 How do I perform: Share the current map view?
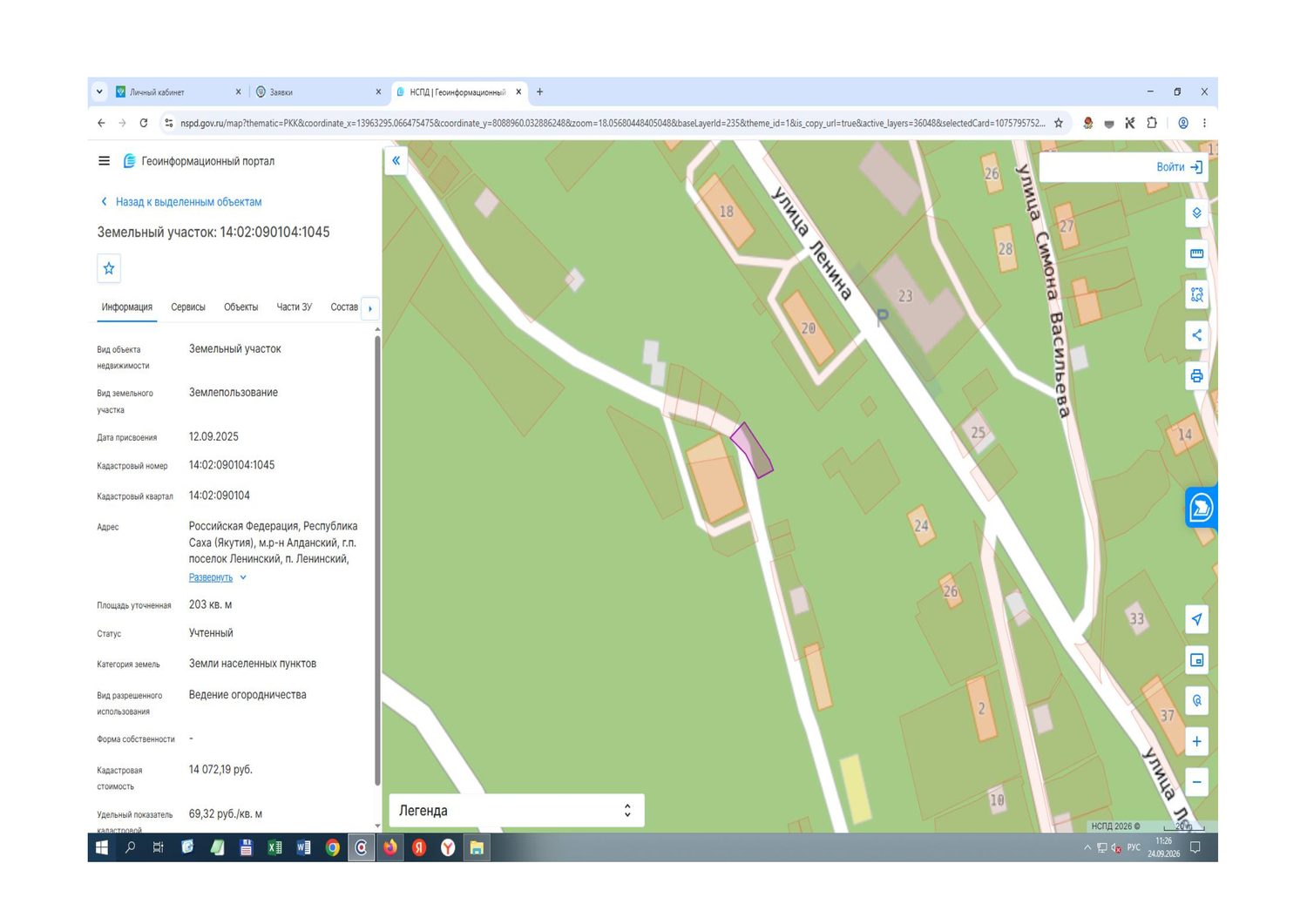1196,335
